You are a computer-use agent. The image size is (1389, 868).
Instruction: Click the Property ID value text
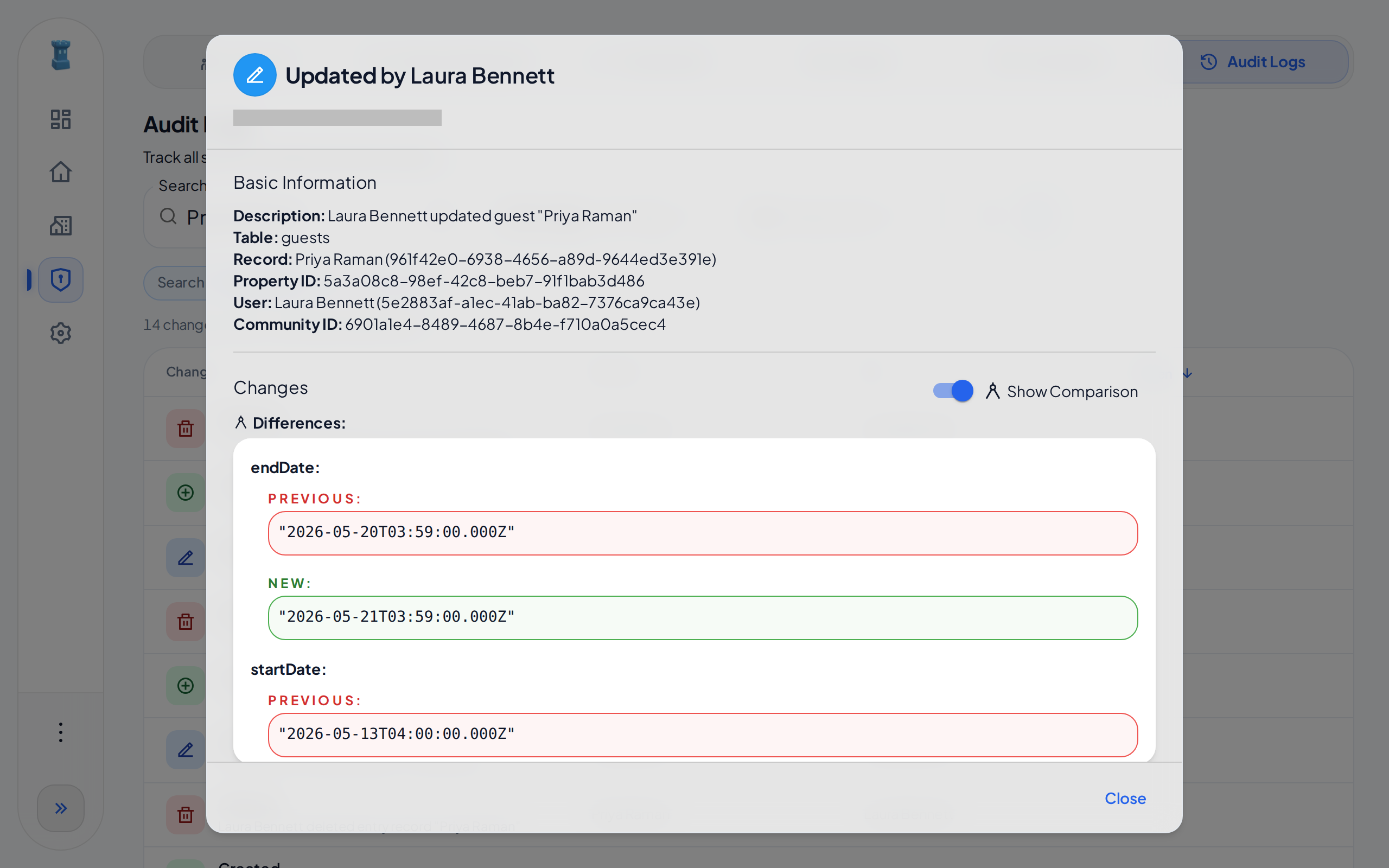pyautogui.click(x=484, y=280)
